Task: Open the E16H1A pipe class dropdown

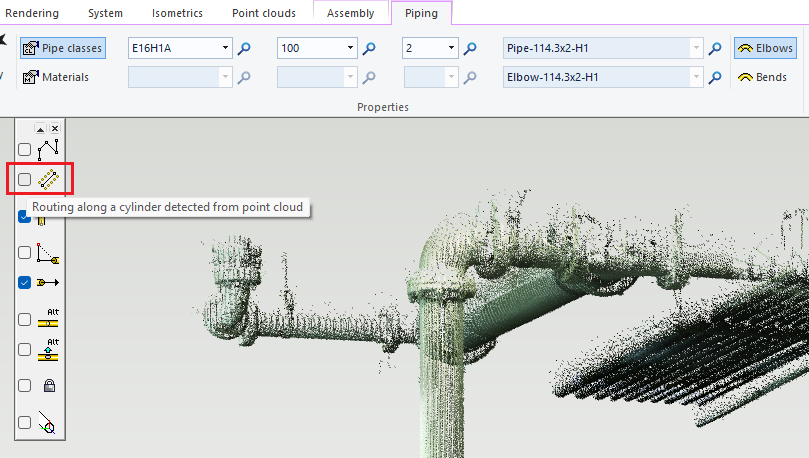Action: (226, 48)
